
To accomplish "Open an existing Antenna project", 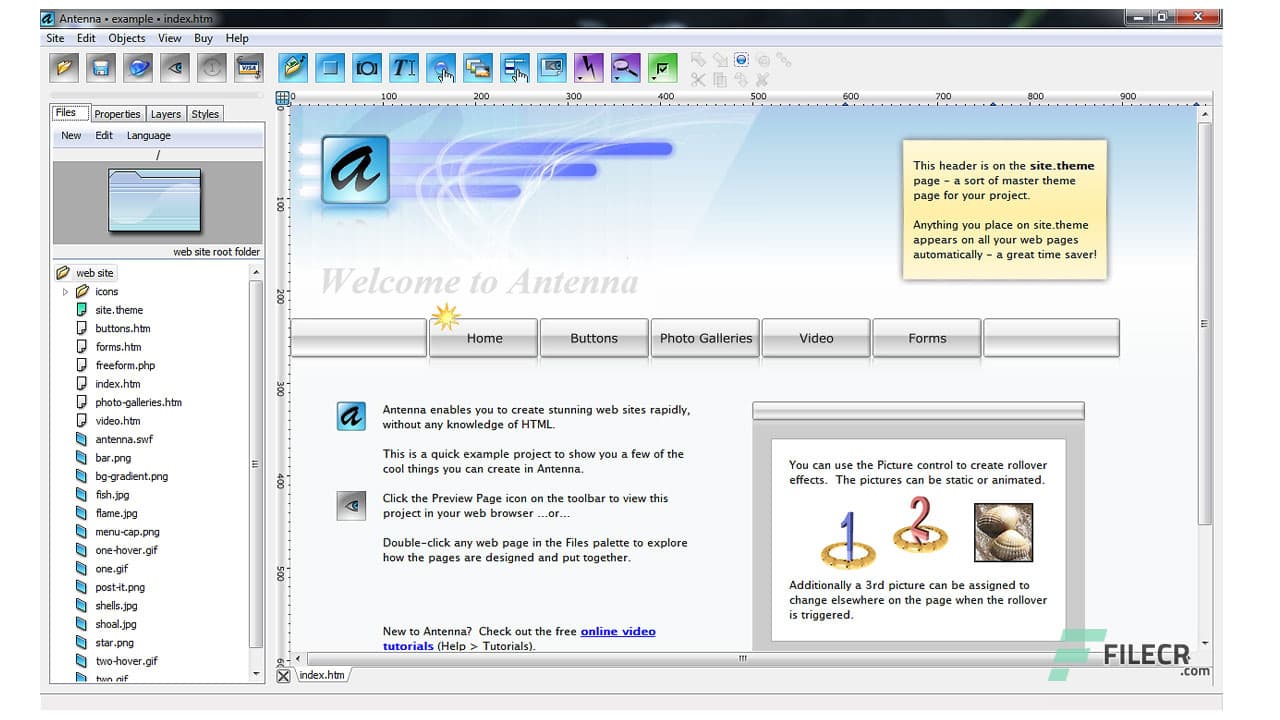I will [x=62, y=67].
